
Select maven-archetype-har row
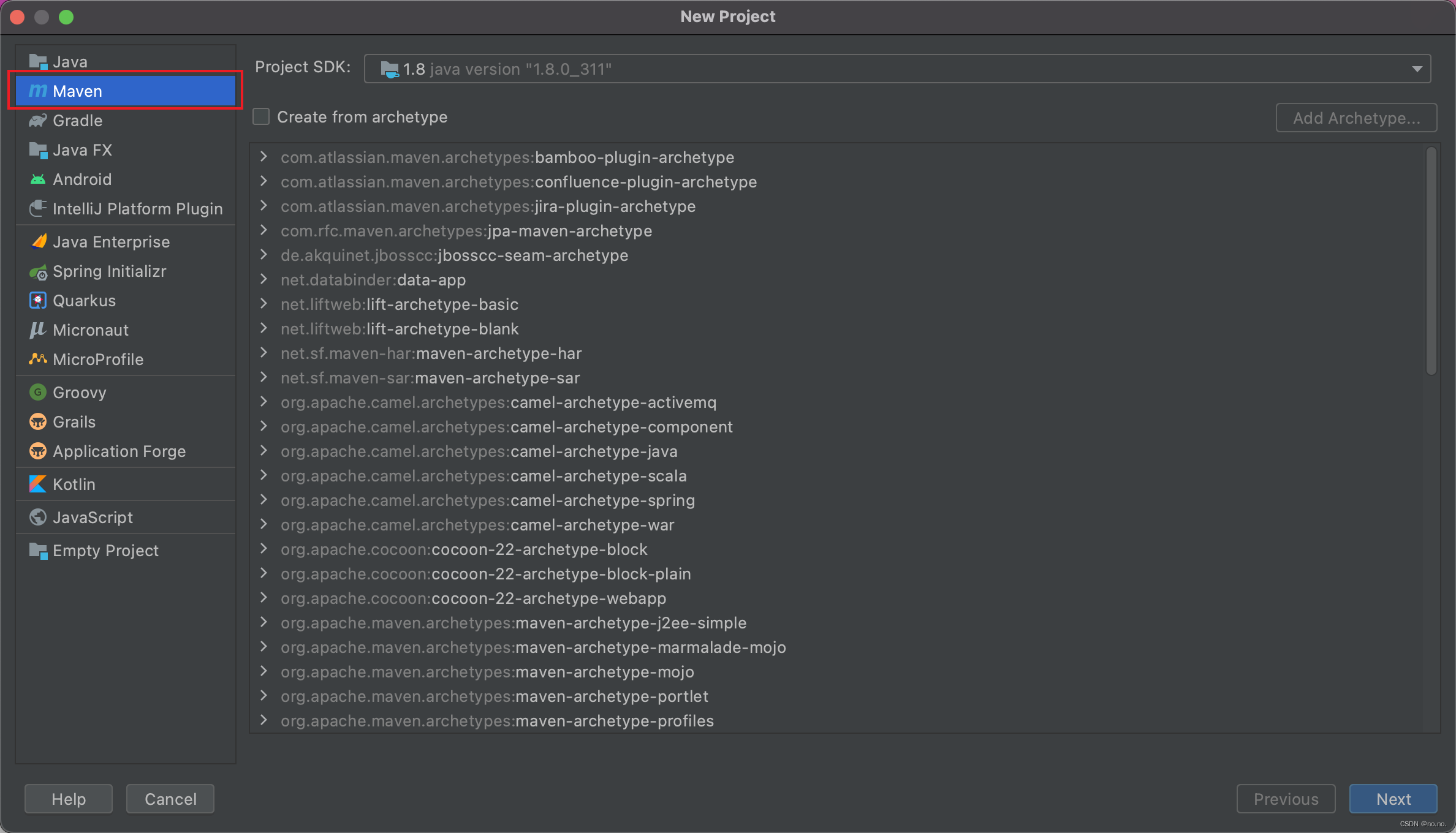838,353
